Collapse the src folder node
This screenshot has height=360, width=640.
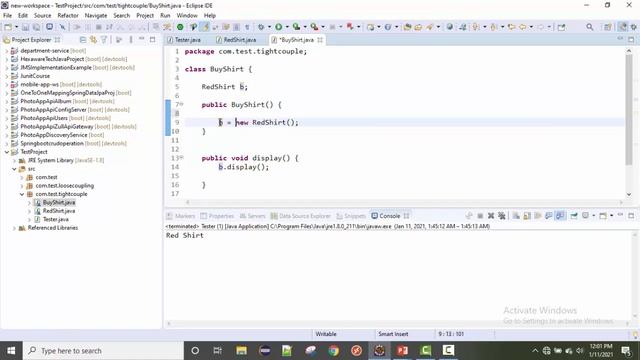(14, 169)
